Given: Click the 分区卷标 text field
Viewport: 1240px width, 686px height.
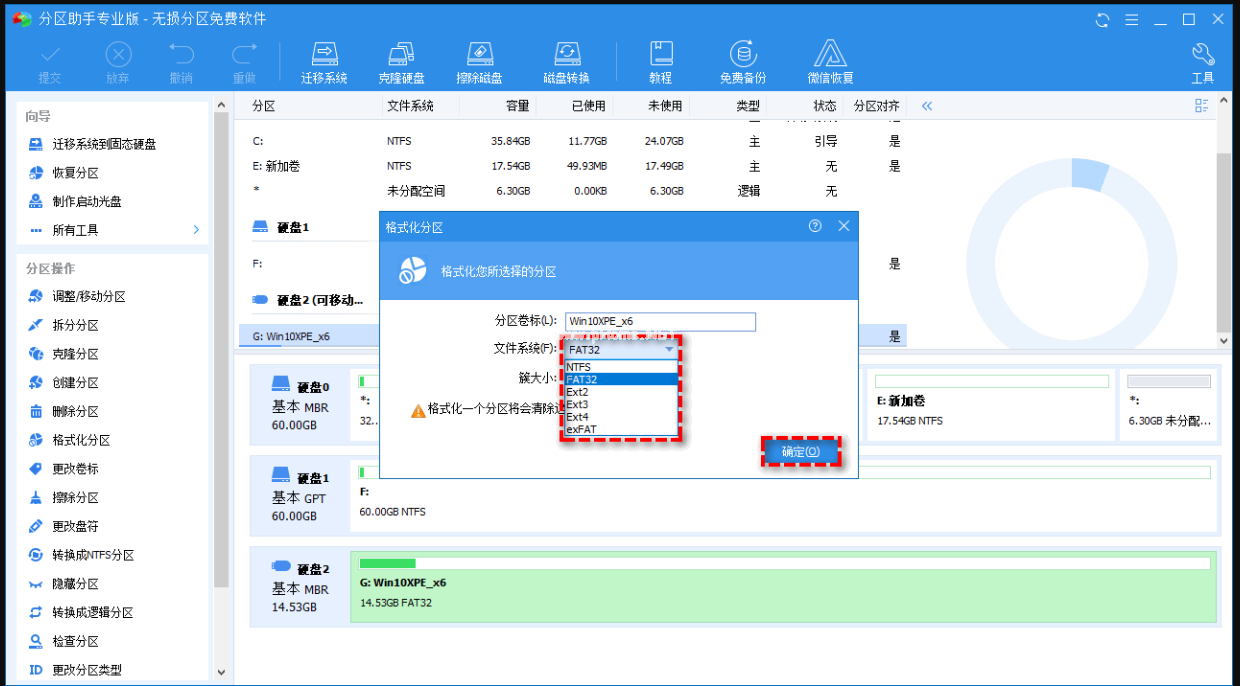Looking at the screenshot, I should (x=660, y=321).
